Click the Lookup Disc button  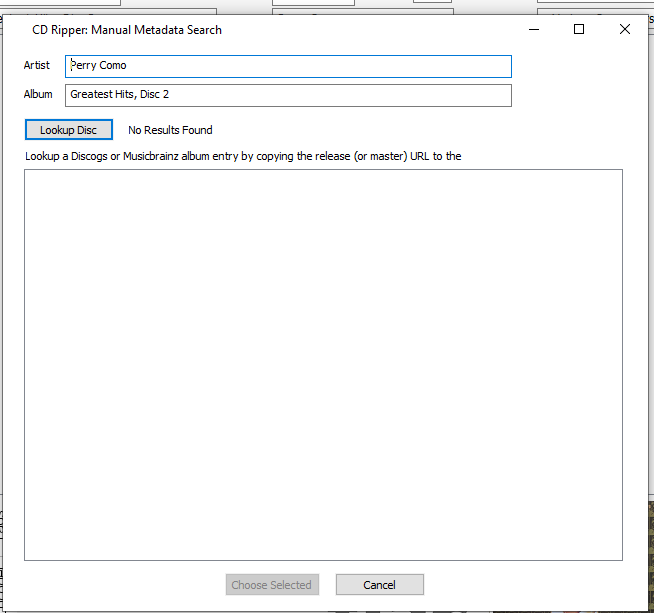coord(68,130)
